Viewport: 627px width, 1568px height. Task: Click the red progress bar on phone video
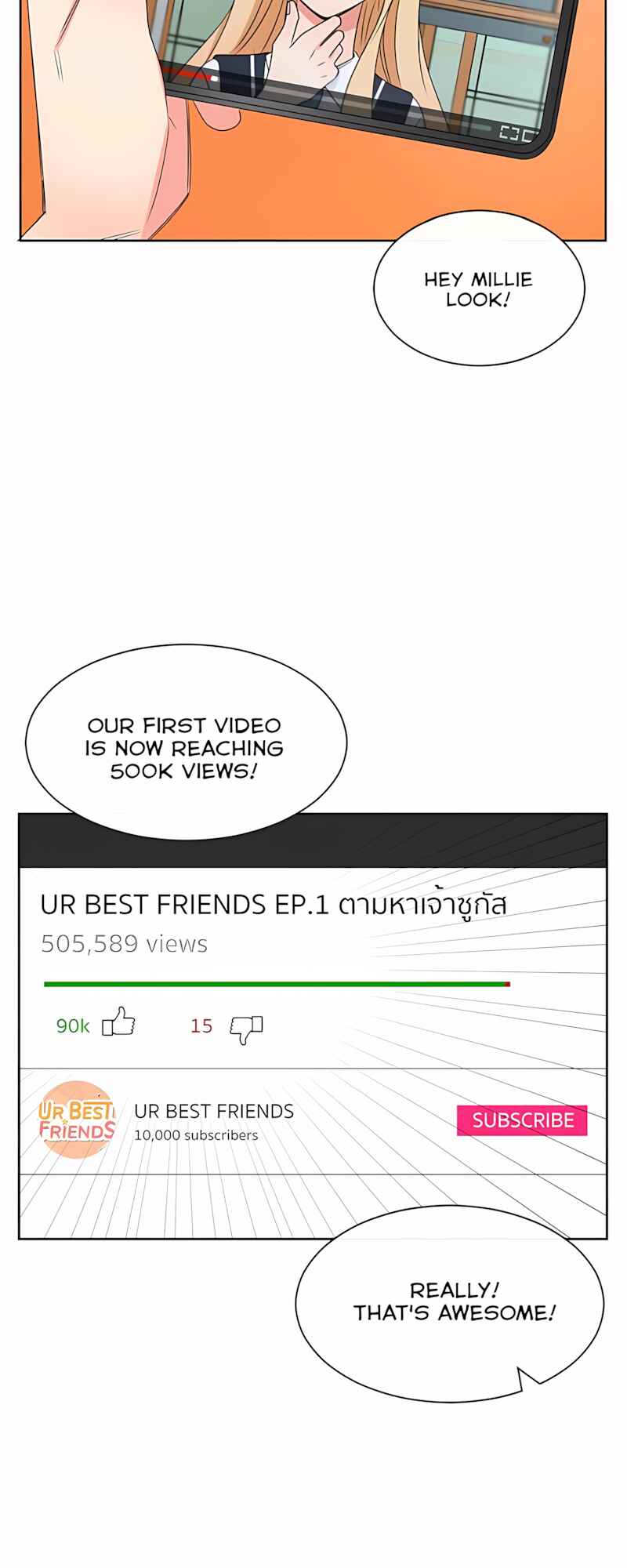[190, 74]
